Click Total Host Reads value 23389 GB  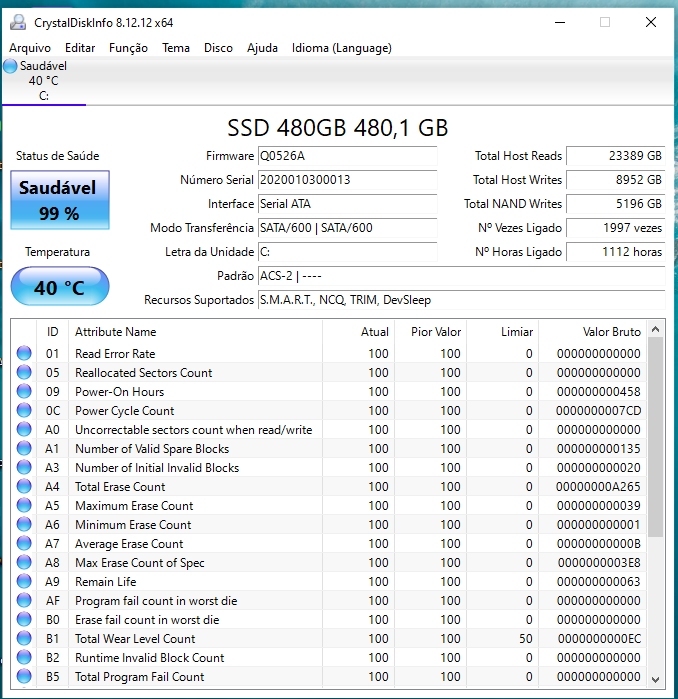616,156
